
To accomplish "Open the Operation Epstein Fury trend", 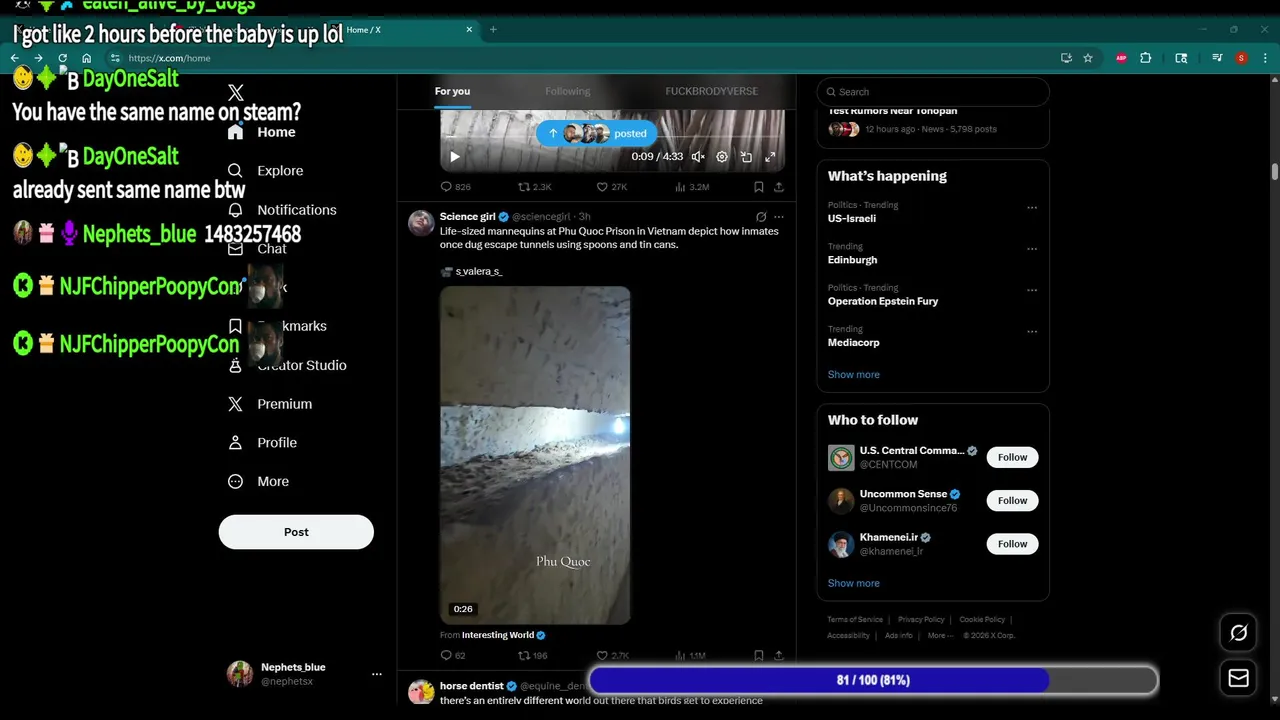I will tap(883, 301).
